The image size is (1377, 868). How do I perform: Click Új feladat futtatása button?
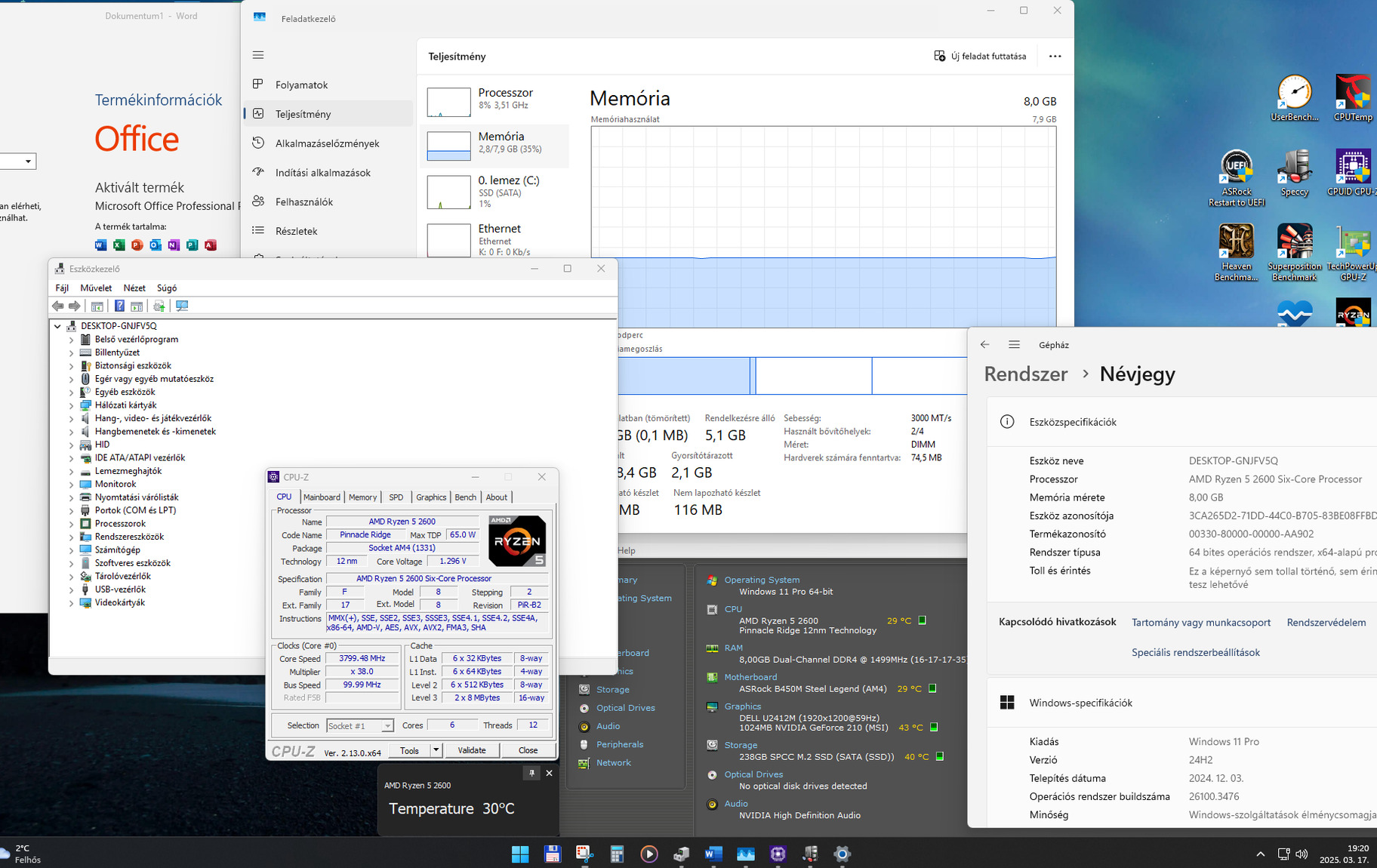pos(980,56)
